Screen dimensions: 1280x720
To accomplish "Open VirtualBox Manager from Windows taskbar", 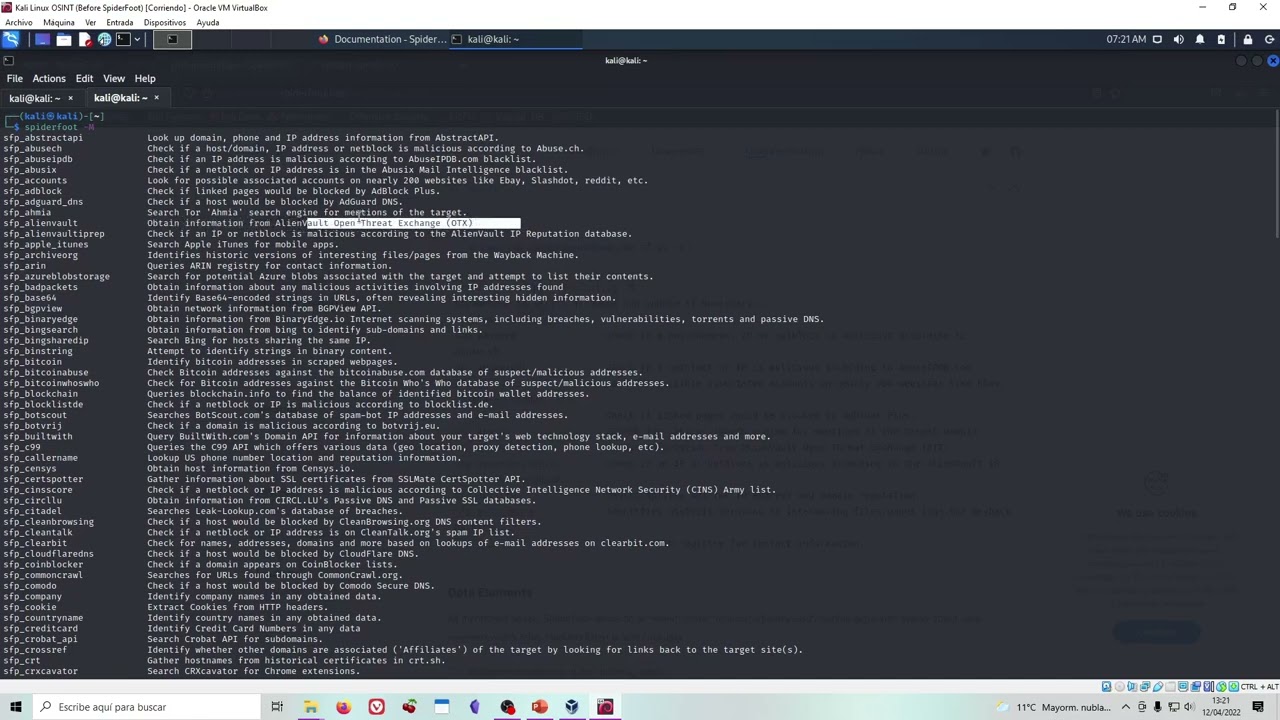I will [572, 707].
